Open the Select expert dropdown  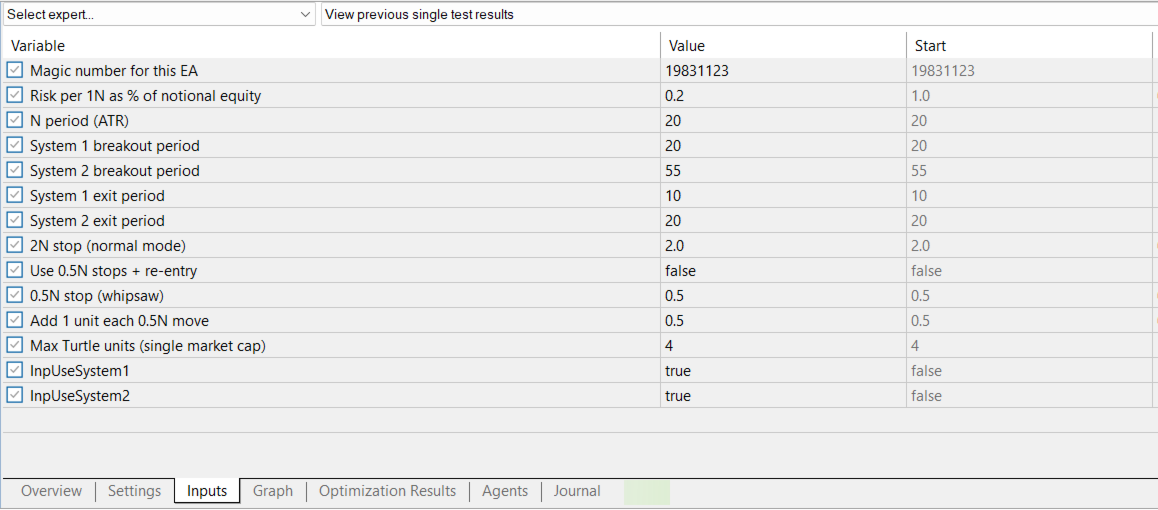click(159, 15)
